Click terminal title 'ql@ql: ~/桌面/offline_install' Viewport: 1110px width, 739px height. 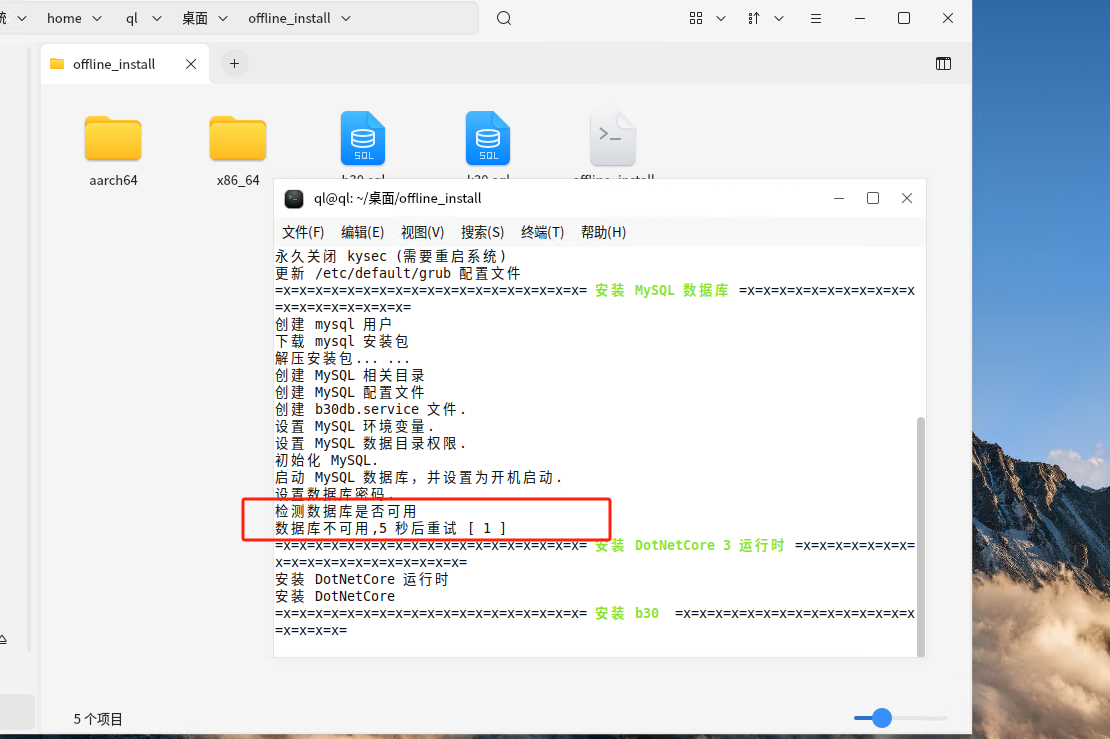398,199
